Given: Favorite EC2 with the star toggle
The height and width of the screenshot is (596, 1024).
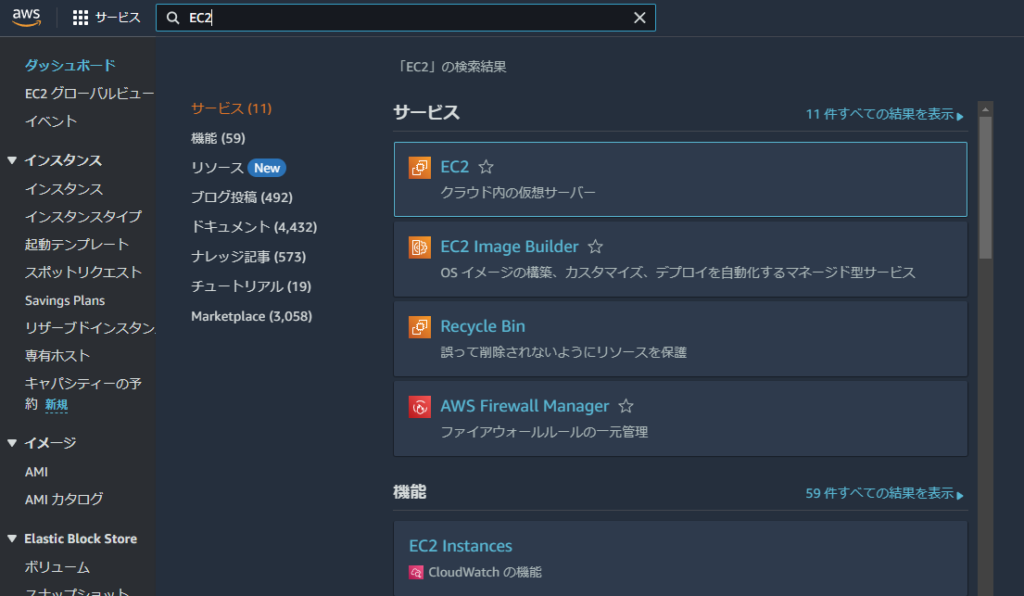Looking at the screenshot, I should [x=486, y=167].
